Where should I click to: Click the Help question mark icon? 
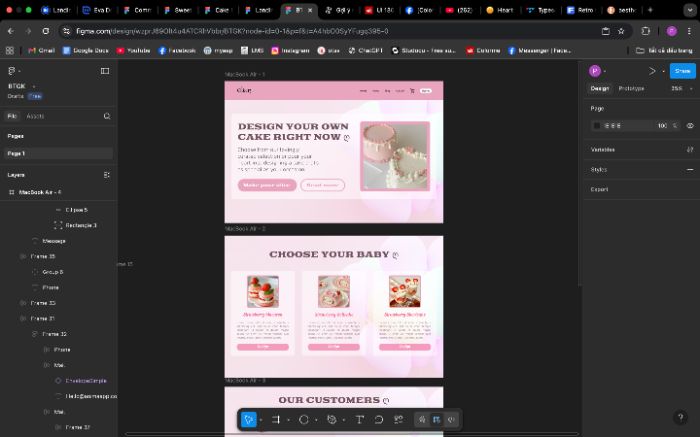point(680,417)
